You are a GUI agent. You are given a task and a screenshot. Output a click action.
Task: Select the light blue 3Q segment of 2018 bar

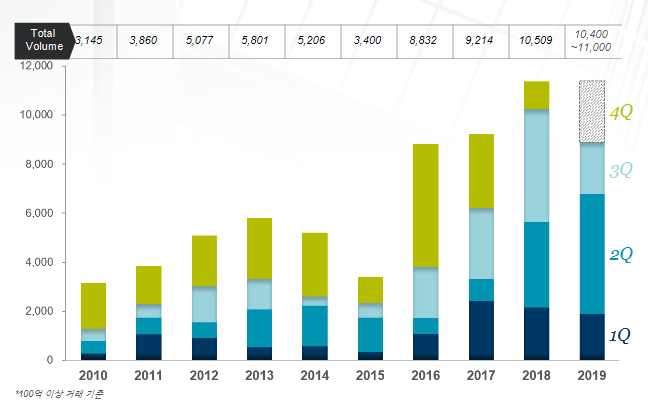(x=536, y=166)
